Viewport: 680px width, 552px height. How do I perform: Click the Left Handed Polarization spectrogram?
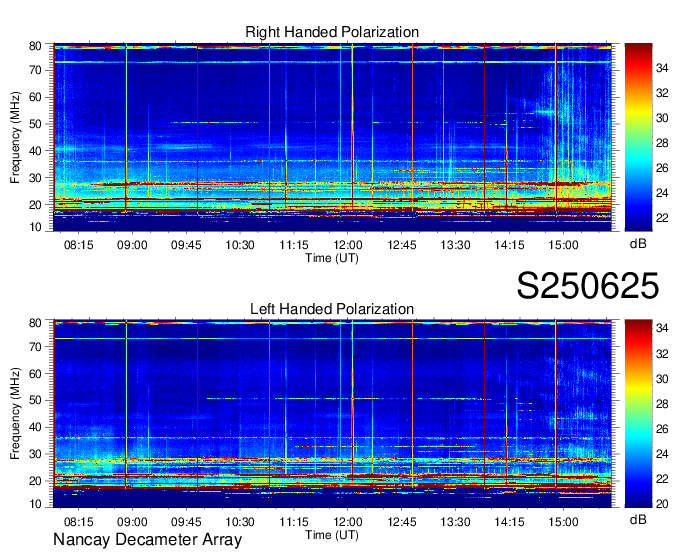332,414
